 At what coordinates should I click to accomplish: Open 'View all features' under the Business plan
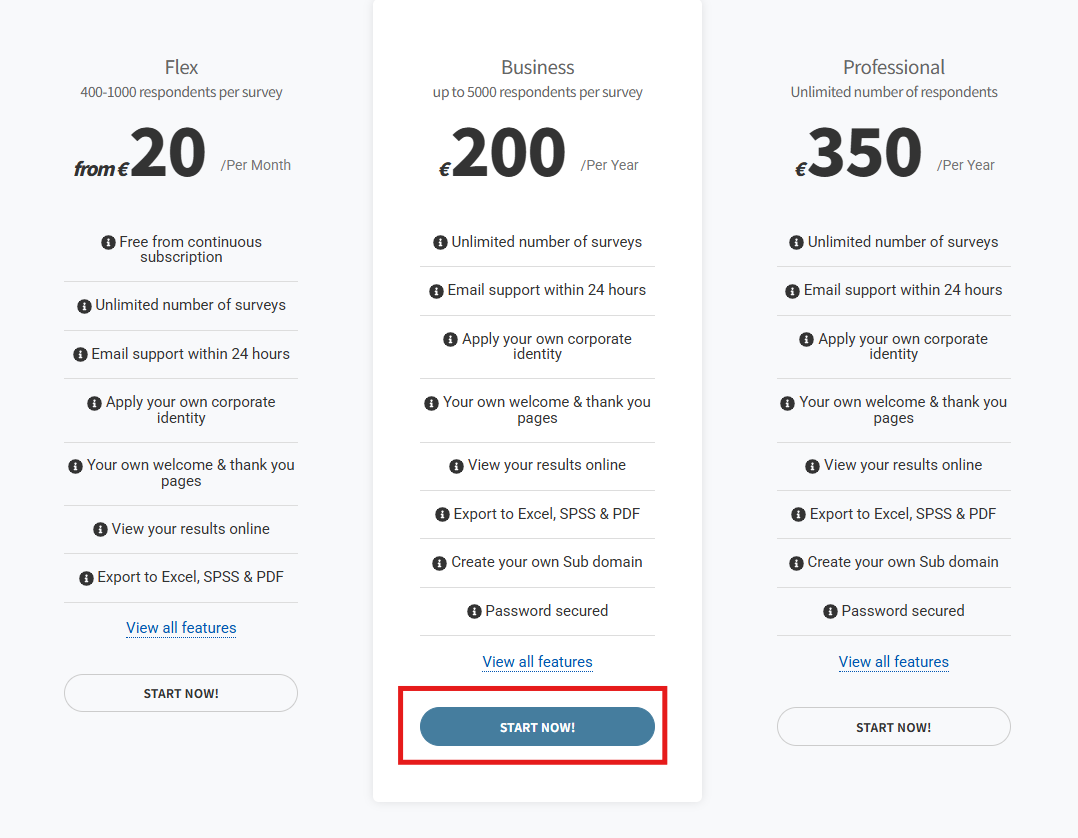click(x=537, y=662)
